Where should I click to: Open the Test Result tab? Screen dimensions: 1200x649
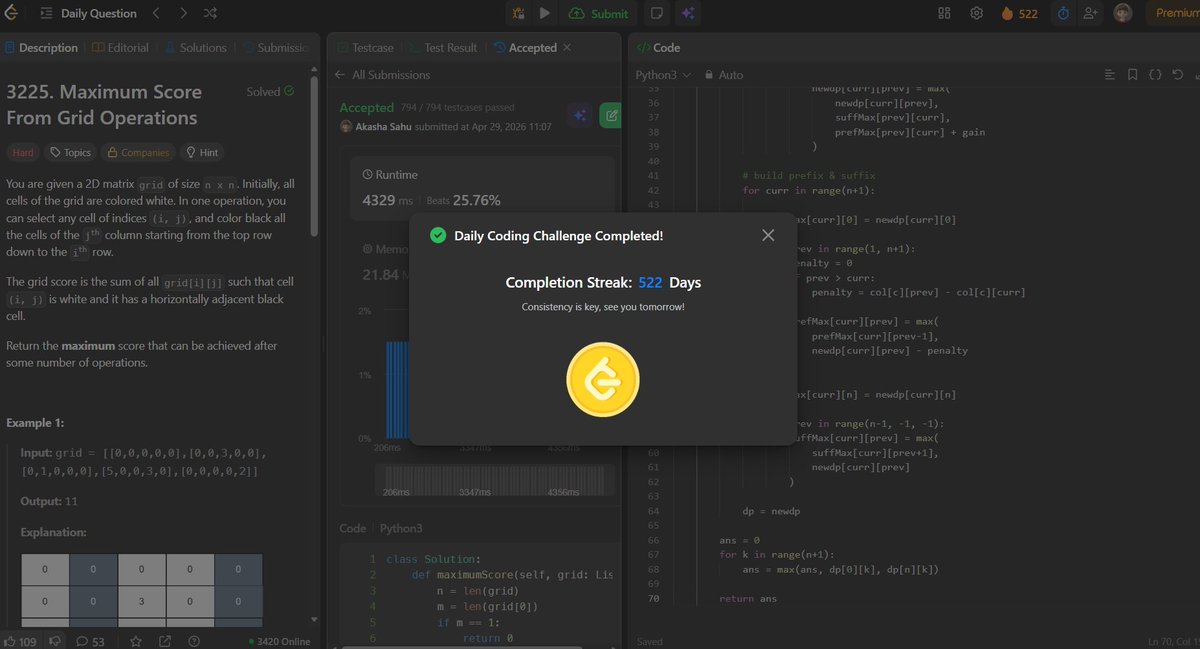441,47
